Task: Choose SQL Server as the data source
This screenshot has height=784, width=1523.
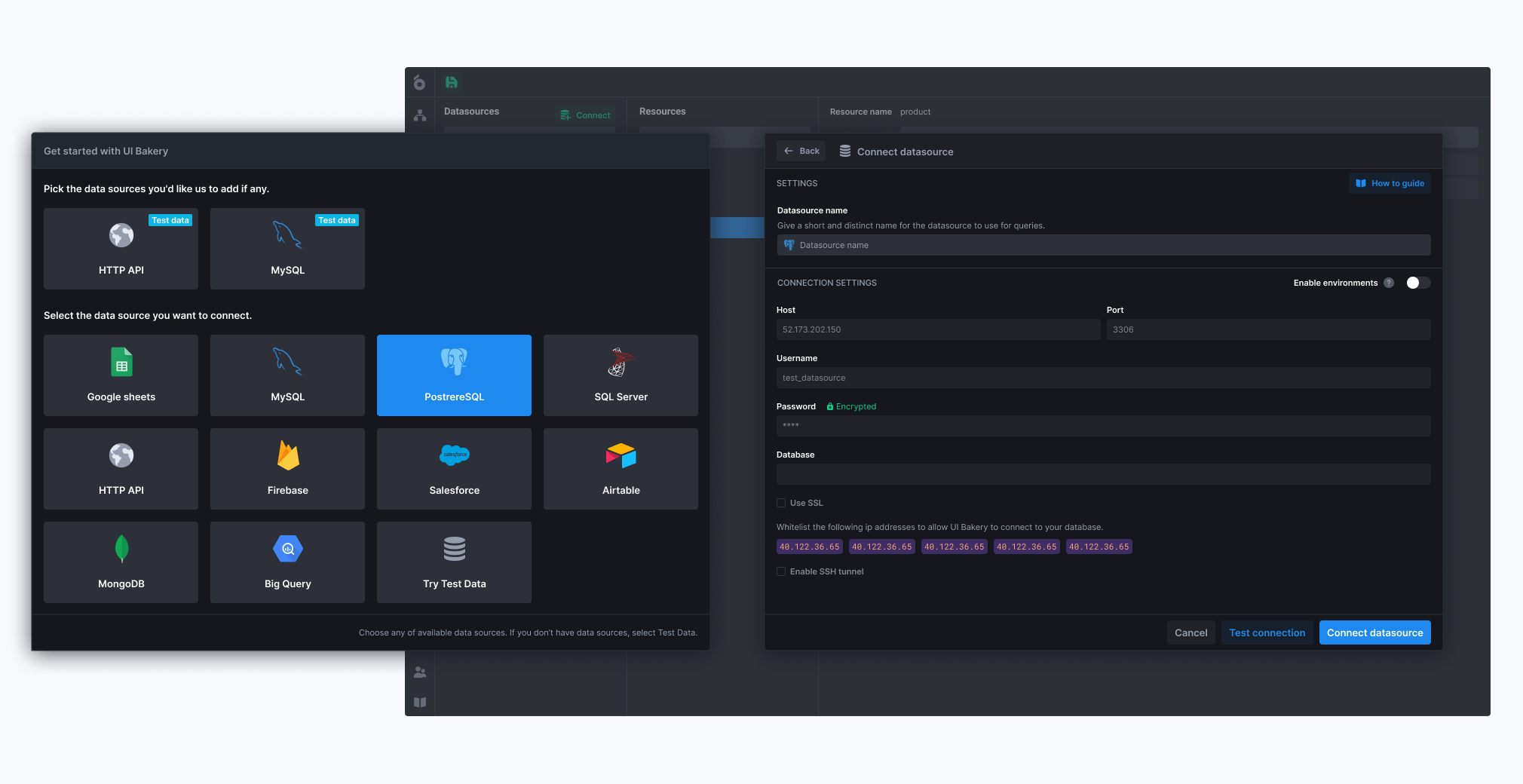Action: pyautogui.click(x=621, y=375)
